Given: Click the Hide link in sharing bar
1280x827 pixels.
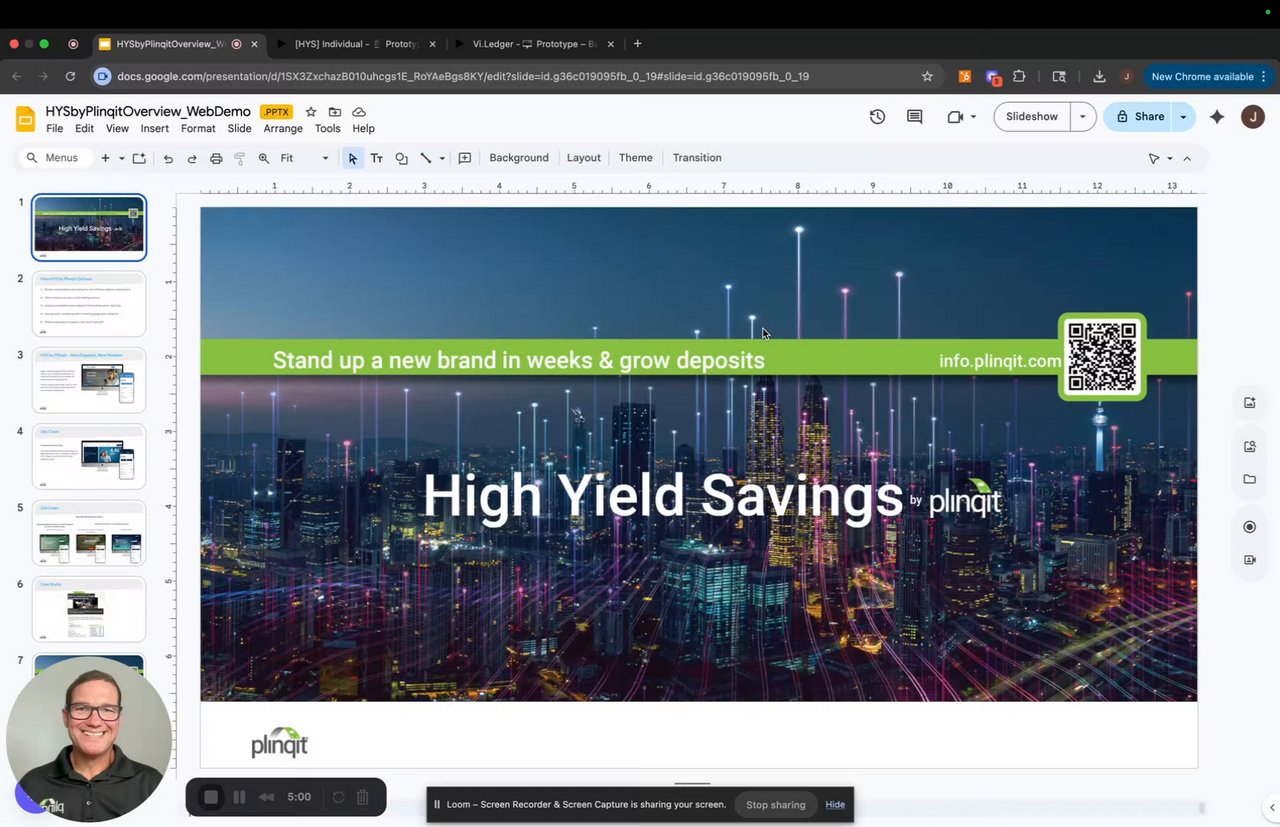Looking at the screenshot, I should (835, 805).
